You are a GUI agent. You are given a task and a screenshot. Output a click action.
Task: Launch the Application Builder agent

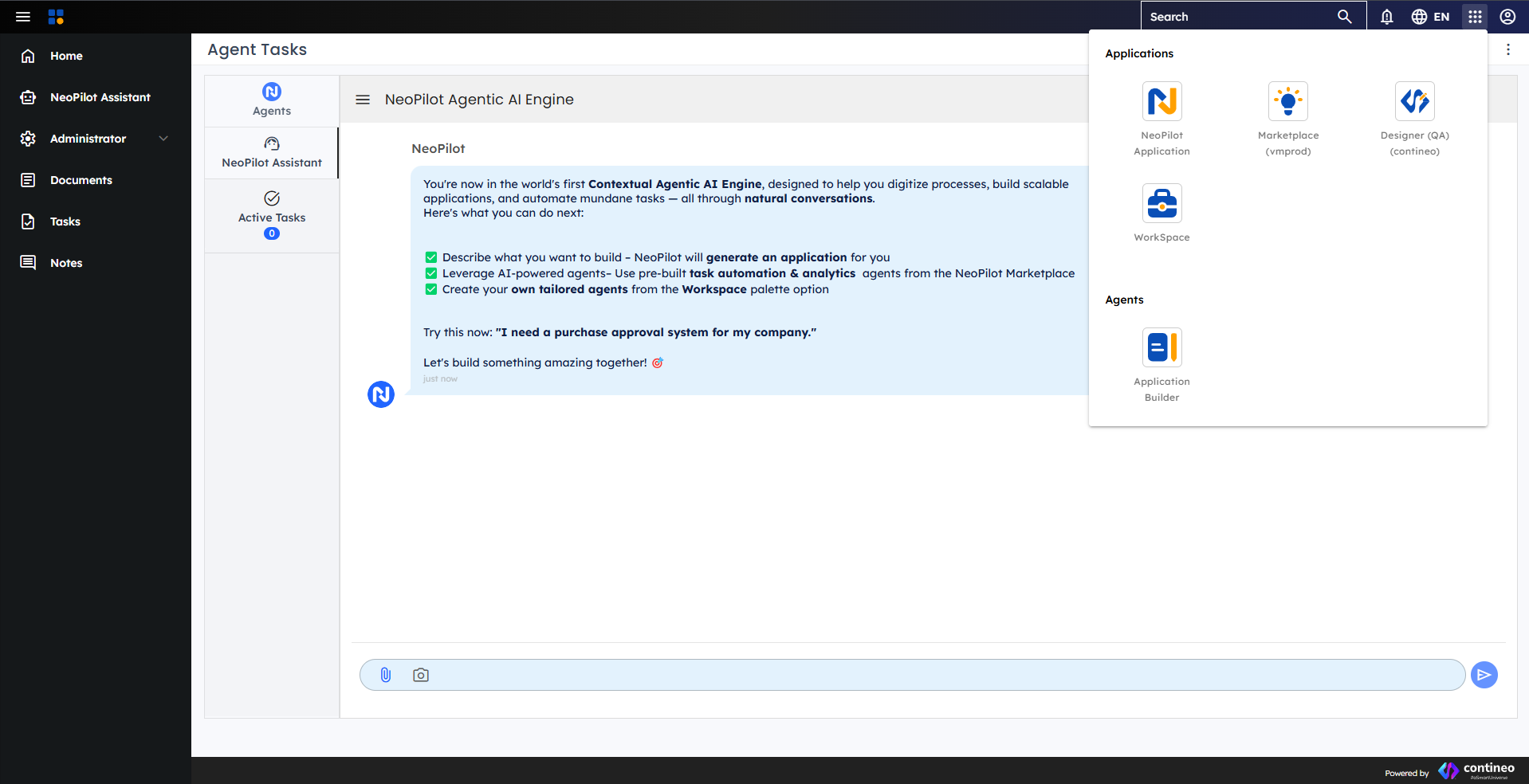[x=1161, y=348]
